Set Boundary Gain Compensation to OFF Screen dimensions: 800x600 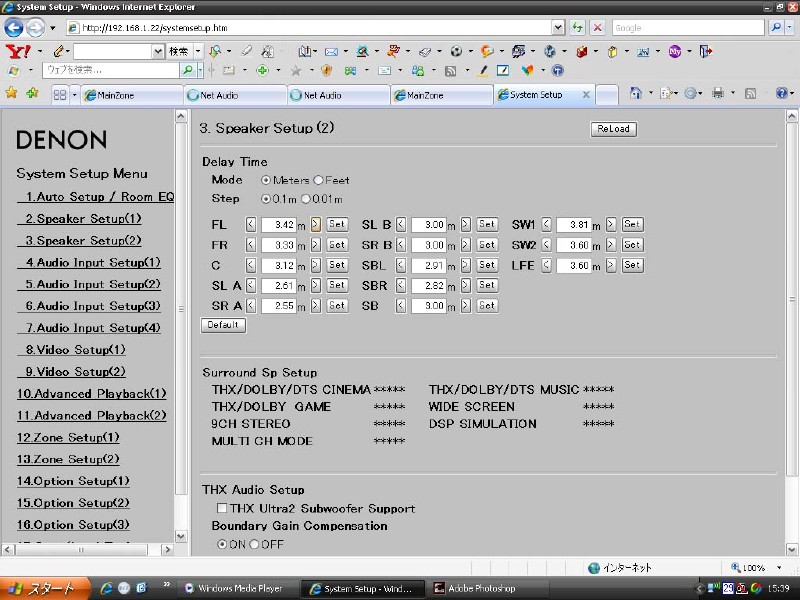(x=254, y=544)
